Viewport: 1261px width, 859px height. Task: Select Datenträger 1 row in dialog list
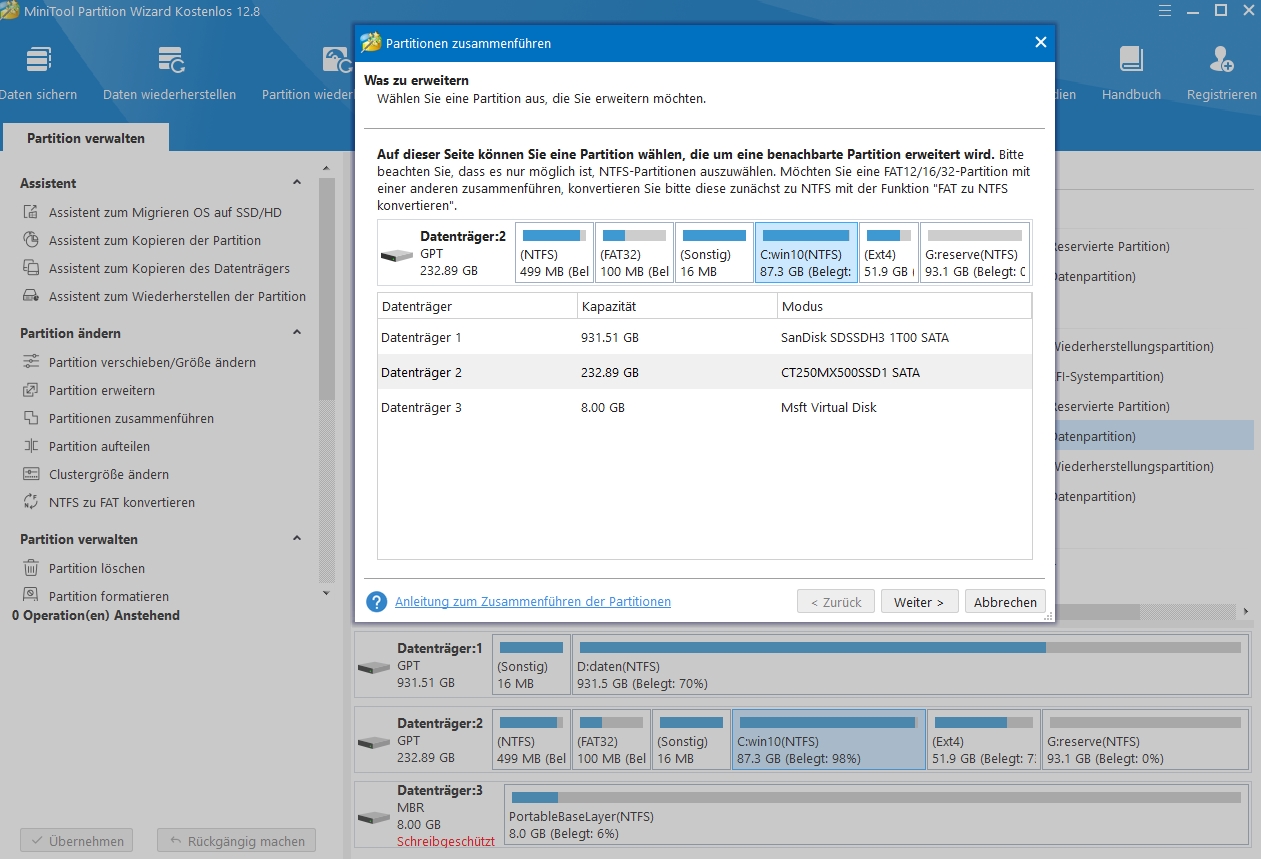[x=704, y=338]
